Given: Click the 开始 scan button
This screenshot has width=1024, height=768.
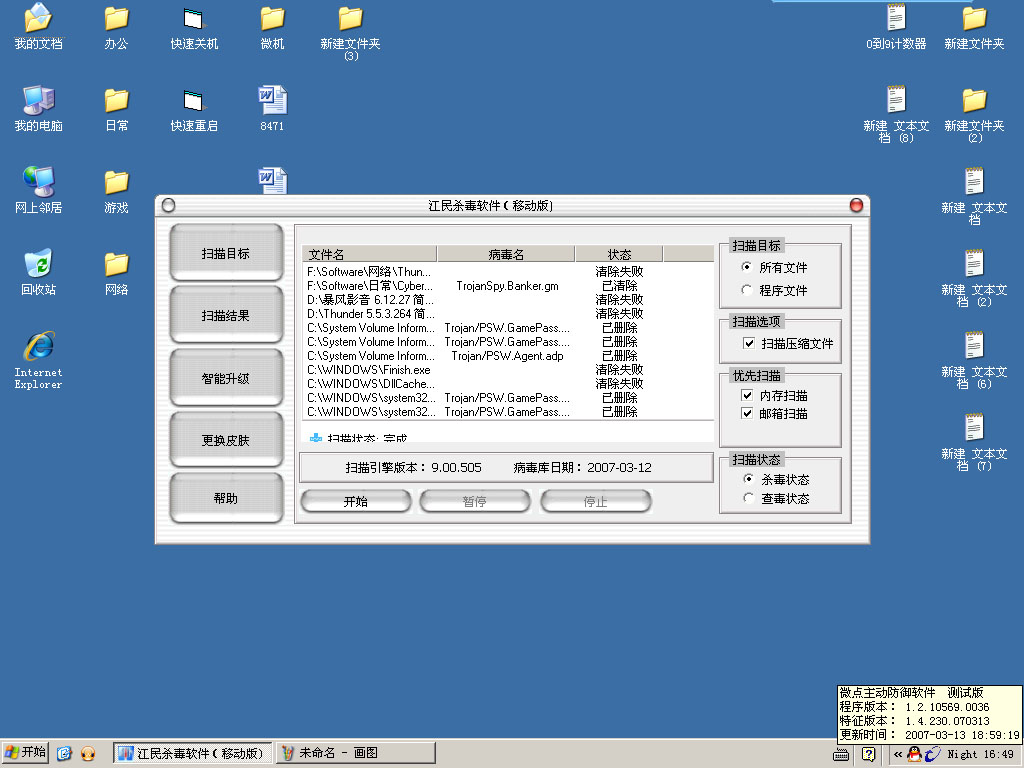Looking at the screenshot, I should click(x=356, y=501).
